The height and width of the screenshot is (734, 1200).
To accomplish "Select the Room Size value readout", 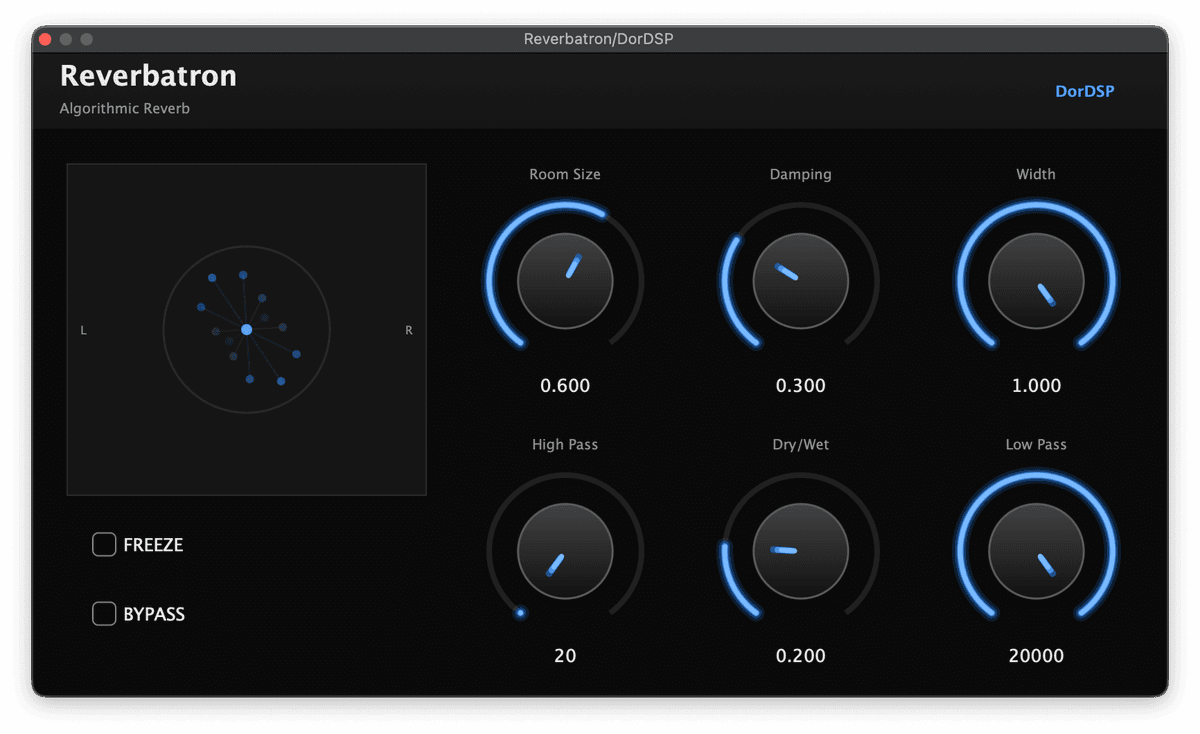I will (565, 385).
